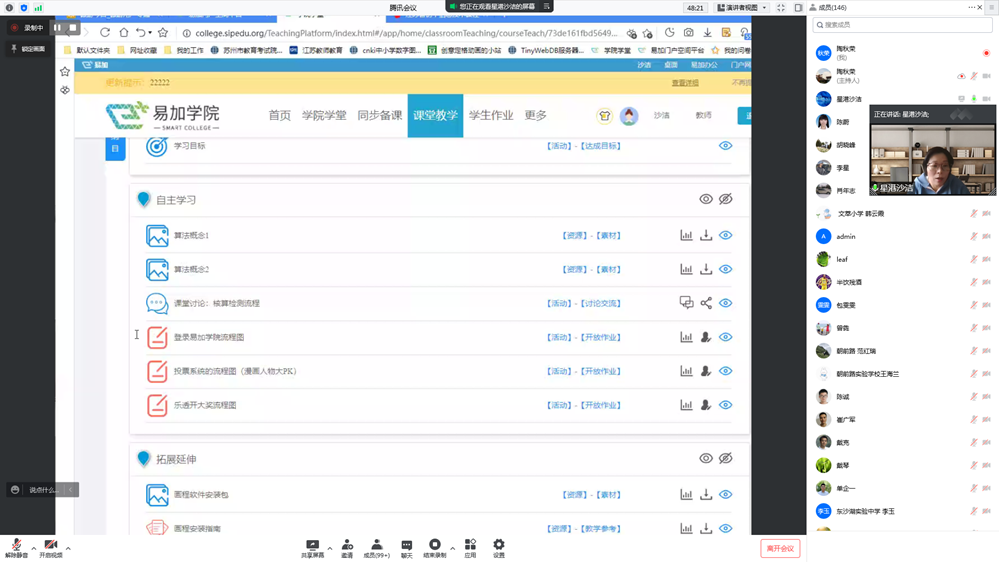Screen dimensions: 999x562
Task: Click the recording pause button
Action: (57, 27)
